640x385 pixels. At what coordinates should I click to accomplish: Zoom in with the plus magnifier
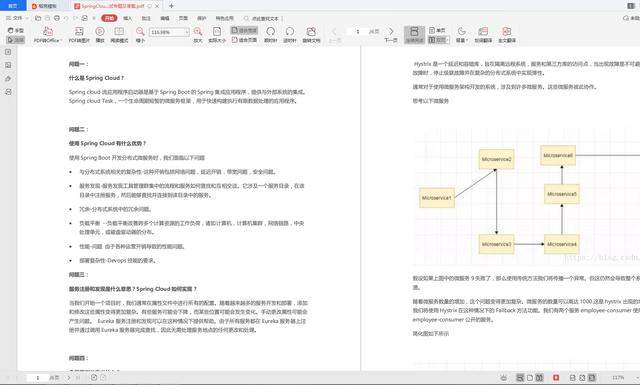click(198, 35)
